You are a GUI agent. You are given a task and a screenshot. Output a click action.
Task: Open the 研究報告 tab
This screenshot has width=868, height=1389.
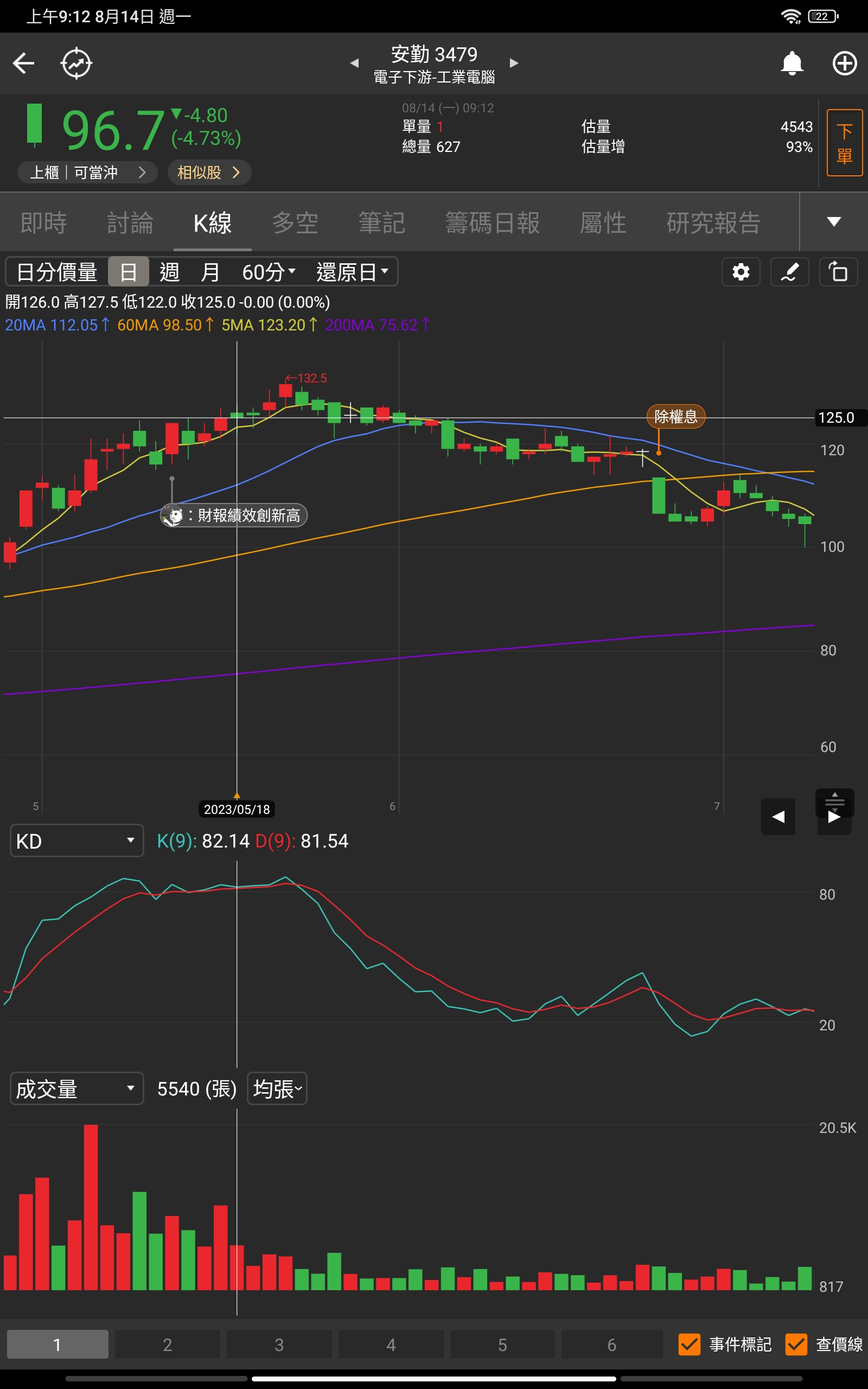click(713, 222)
